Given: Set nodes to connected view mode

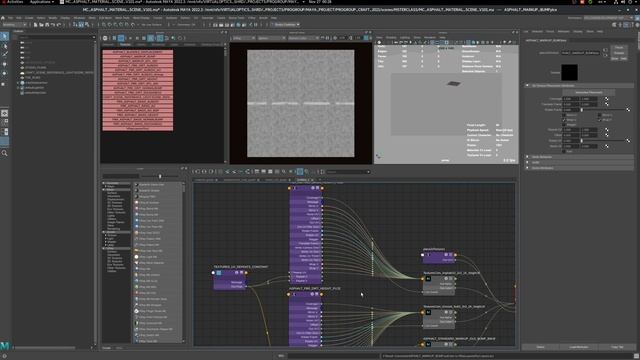Looking at the screenshot, I should click(264, 172).
